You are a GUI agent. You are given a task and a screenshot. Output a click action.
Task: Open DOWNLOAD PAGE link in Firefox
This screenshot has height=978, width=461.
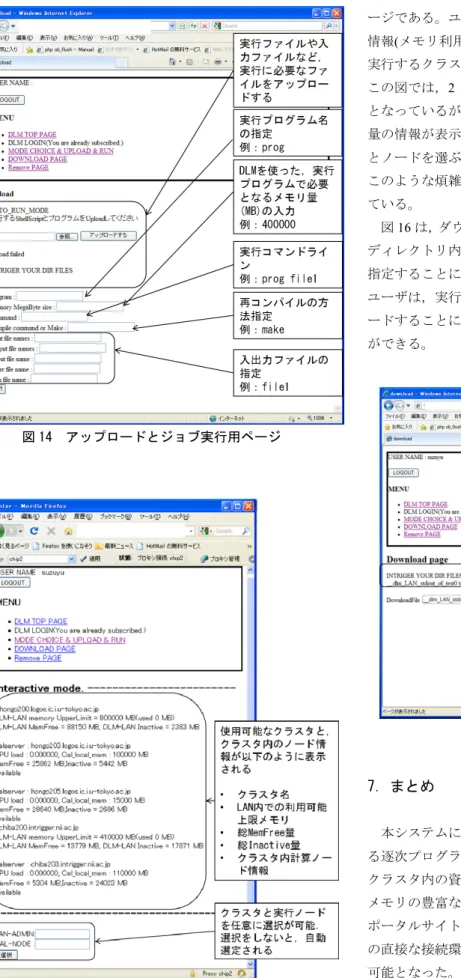pos(45,649)
